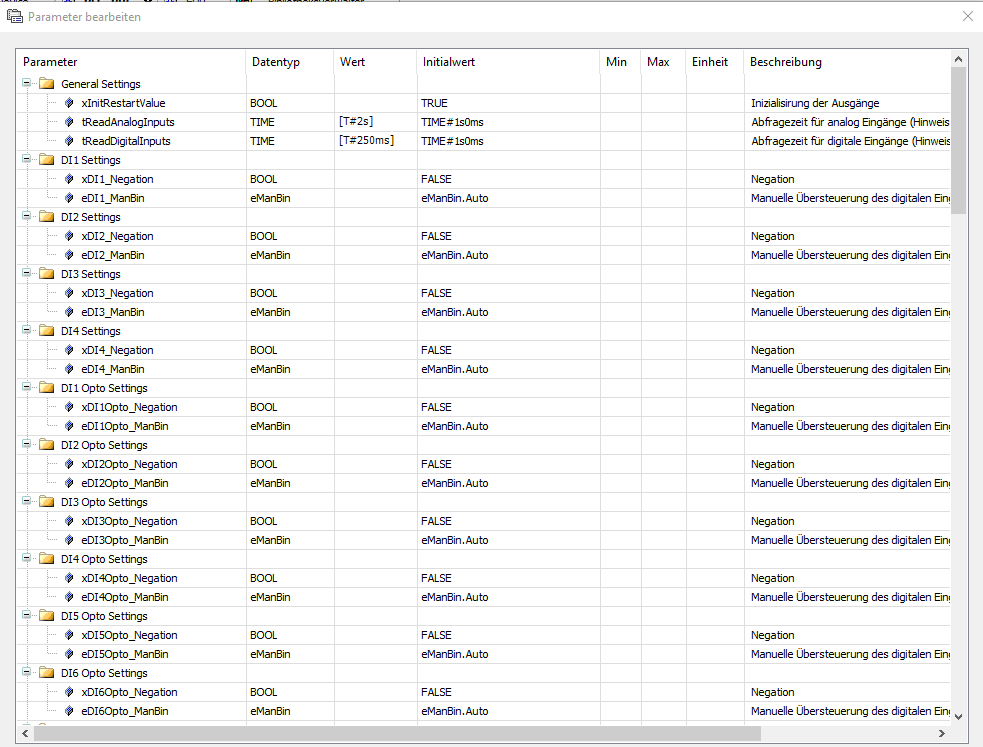Click the Parameter bearbeiten dialog title icon
The image size is (983, 747).
[x=14, y=16]
